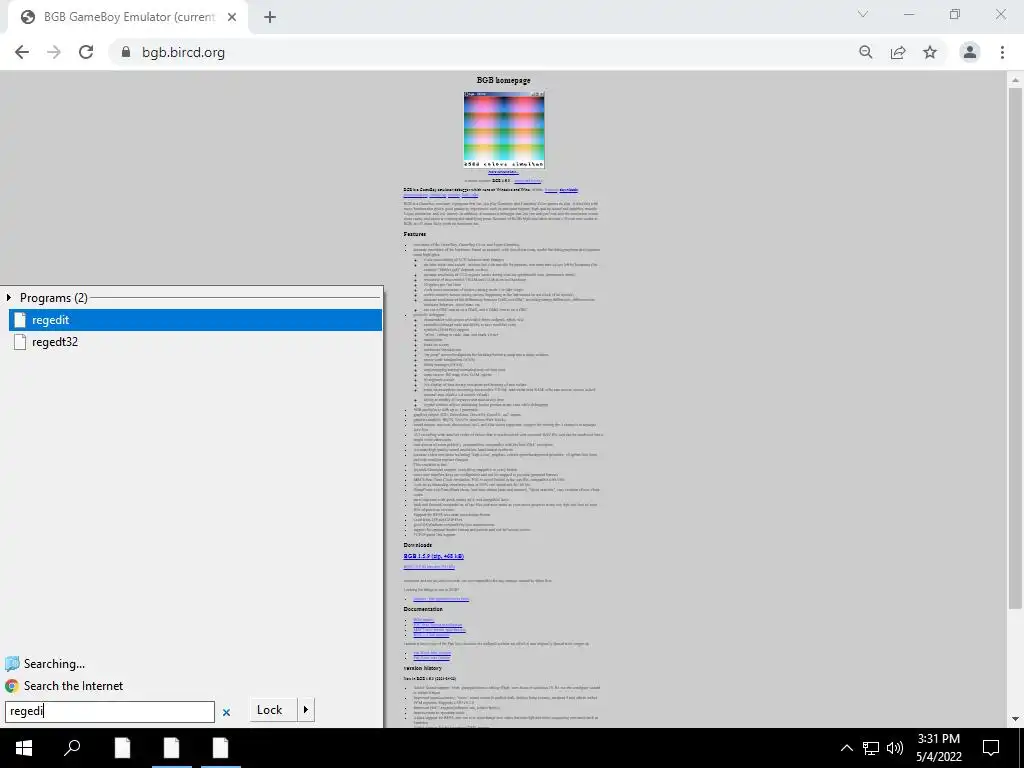Open Chrome's three-dot menu

(x=1002, y=52)
